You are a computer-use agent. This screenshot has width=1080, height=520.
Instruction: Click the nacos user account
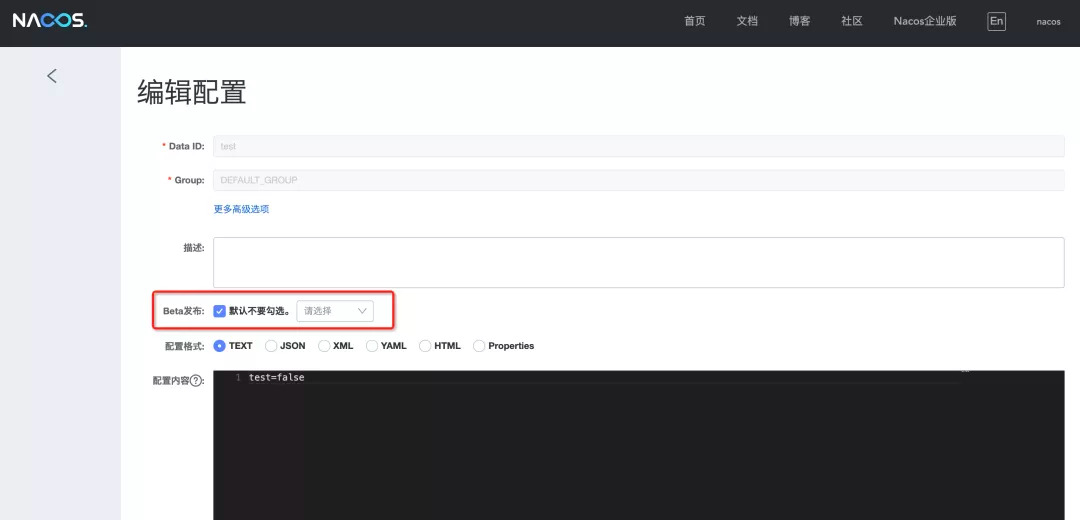1048,22
